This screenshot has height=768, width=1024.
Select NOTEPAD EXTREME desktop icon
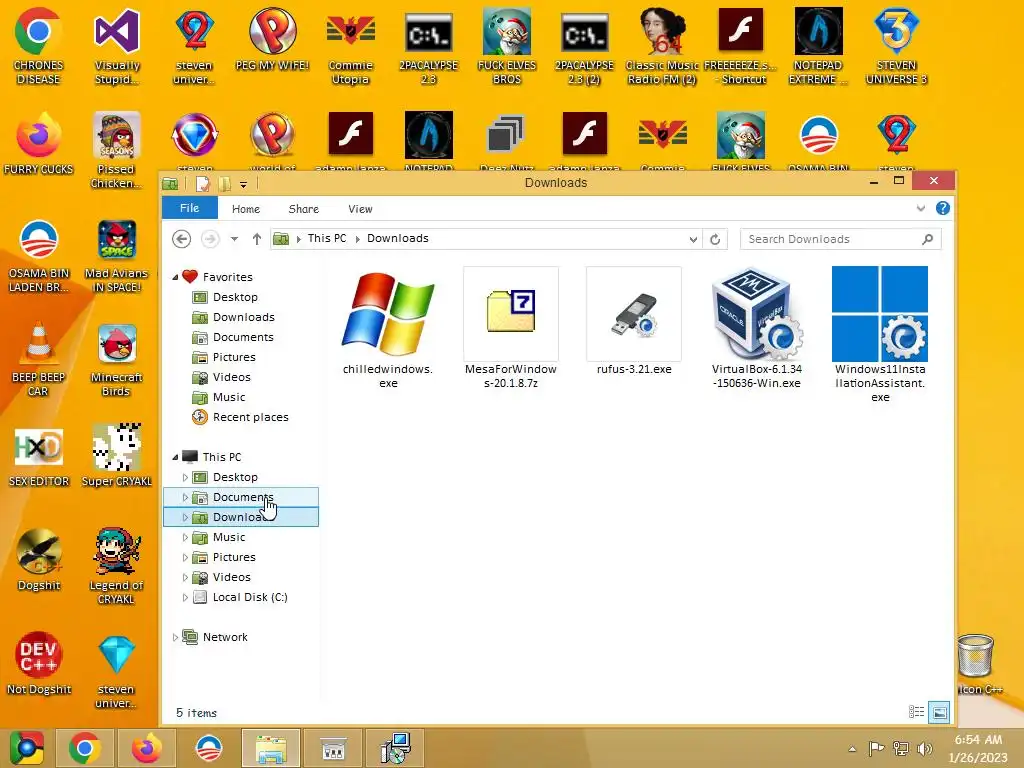[x=818, y=46]
